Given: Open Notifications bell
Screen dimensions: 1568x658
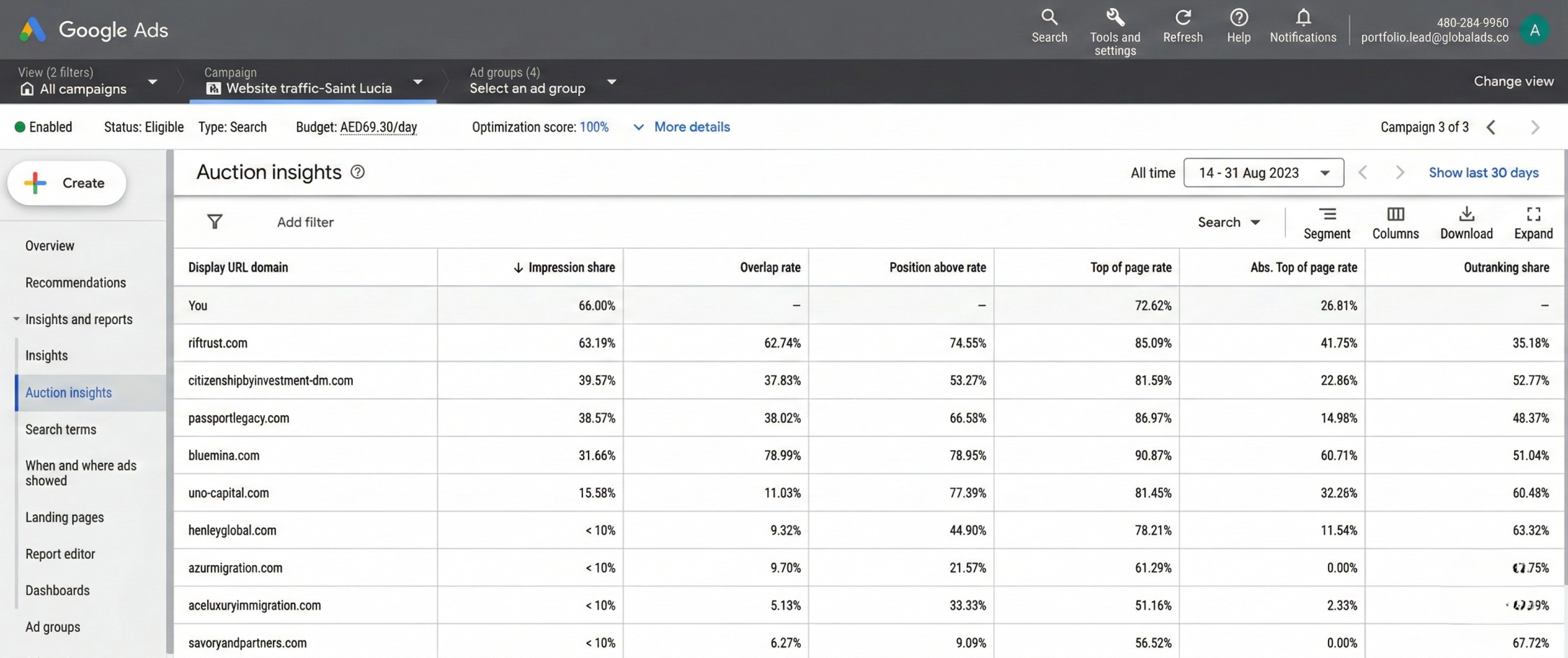Looking at the screenshot, I should pyautogui.click(x=1303, y=27).
